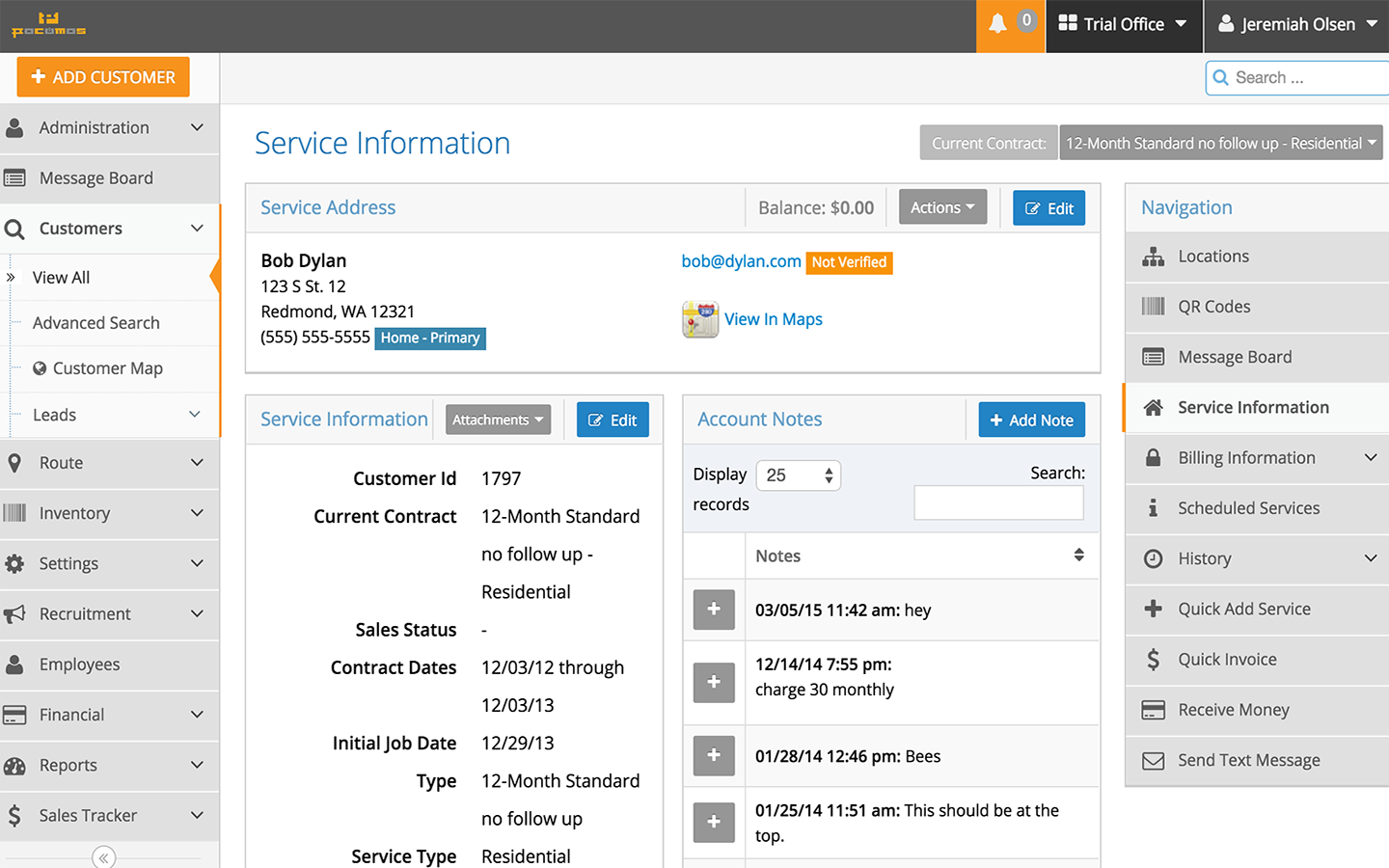Open History via the clock icon
The image size is (1389, 868).
coord(1154,558)
